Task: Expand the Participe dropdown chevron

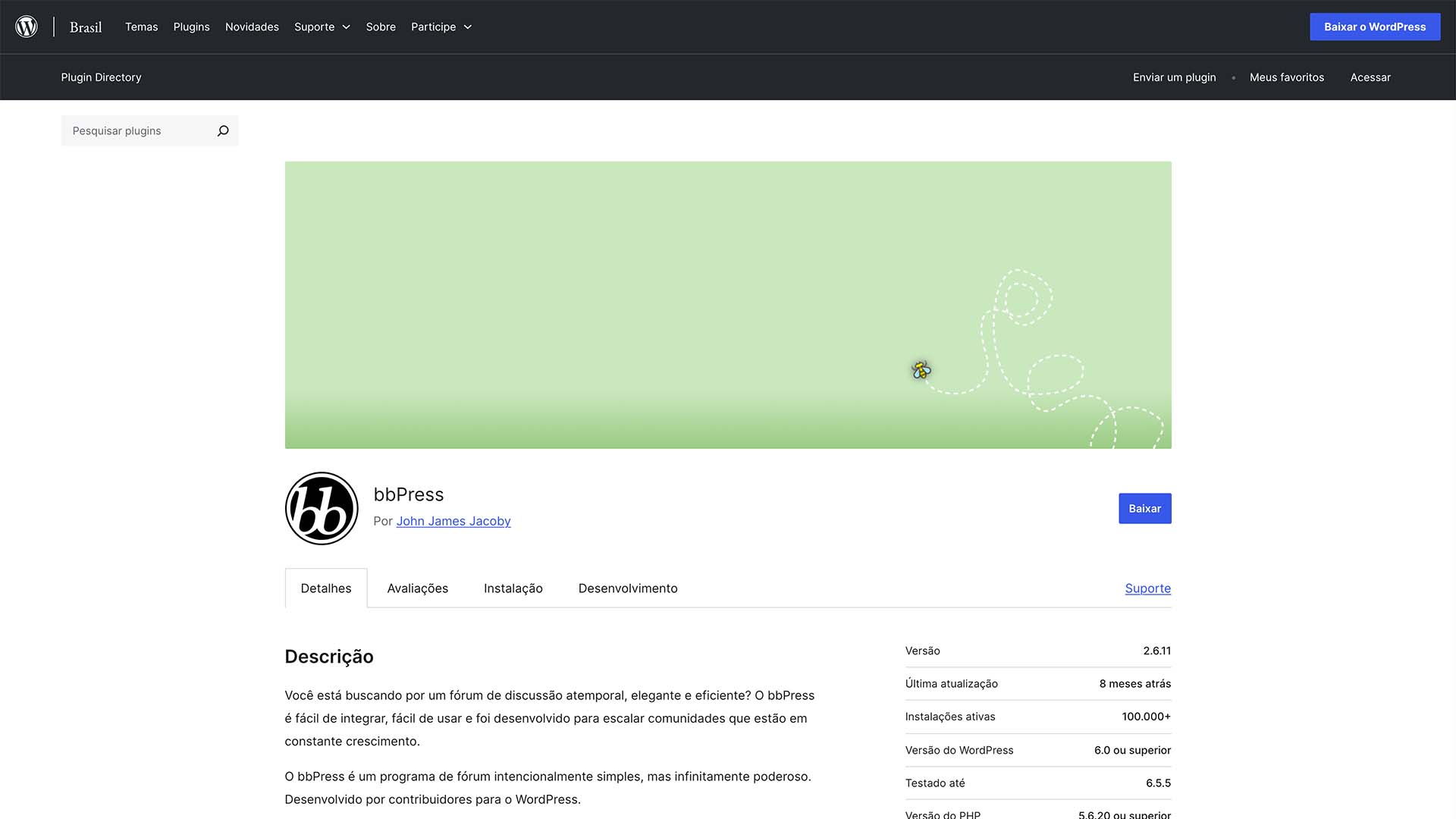Action: coord(468,27)
